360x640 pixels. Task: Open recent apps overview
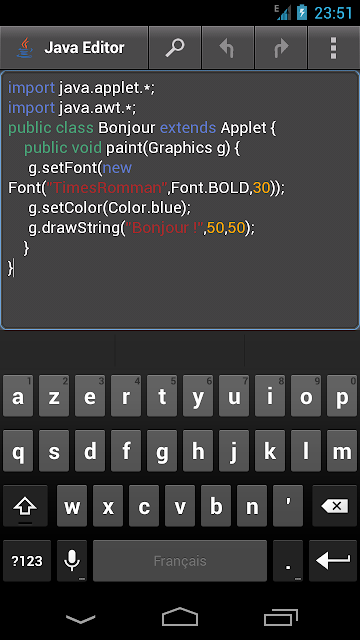[281, 617]
